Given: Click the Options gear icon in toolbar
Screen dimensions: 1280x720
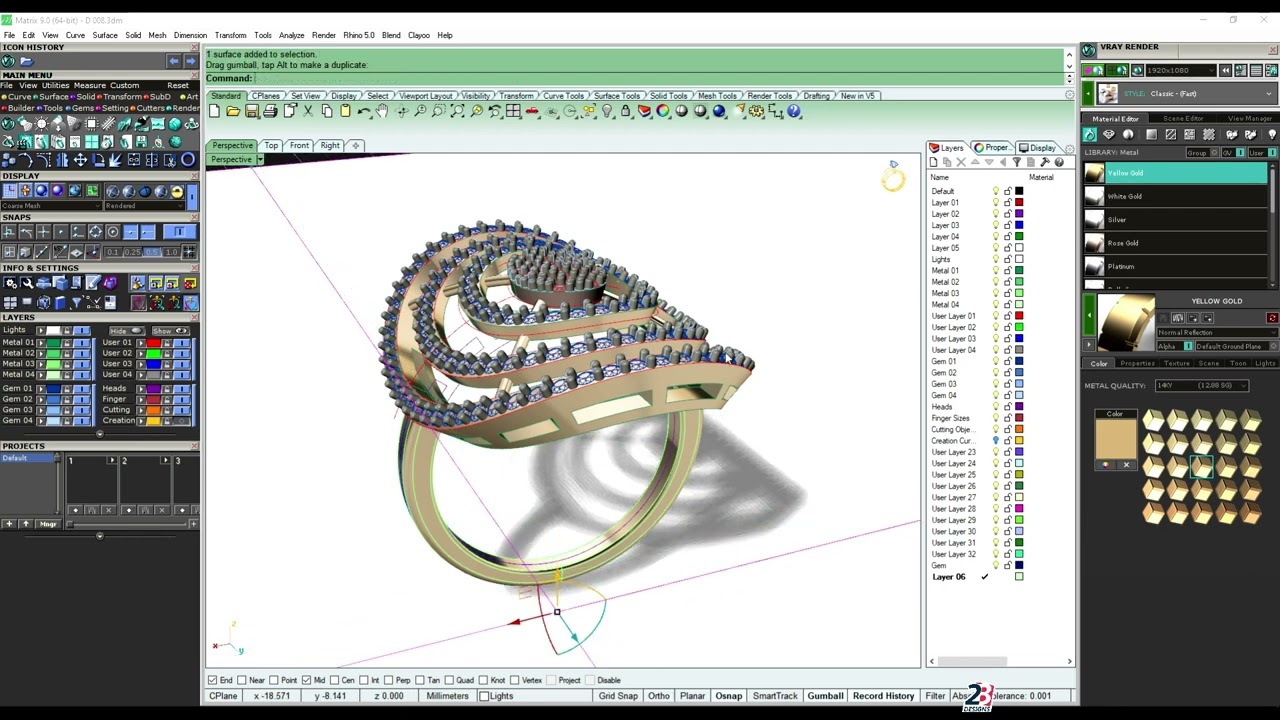Looking at the screenshot, I should 755,111.
